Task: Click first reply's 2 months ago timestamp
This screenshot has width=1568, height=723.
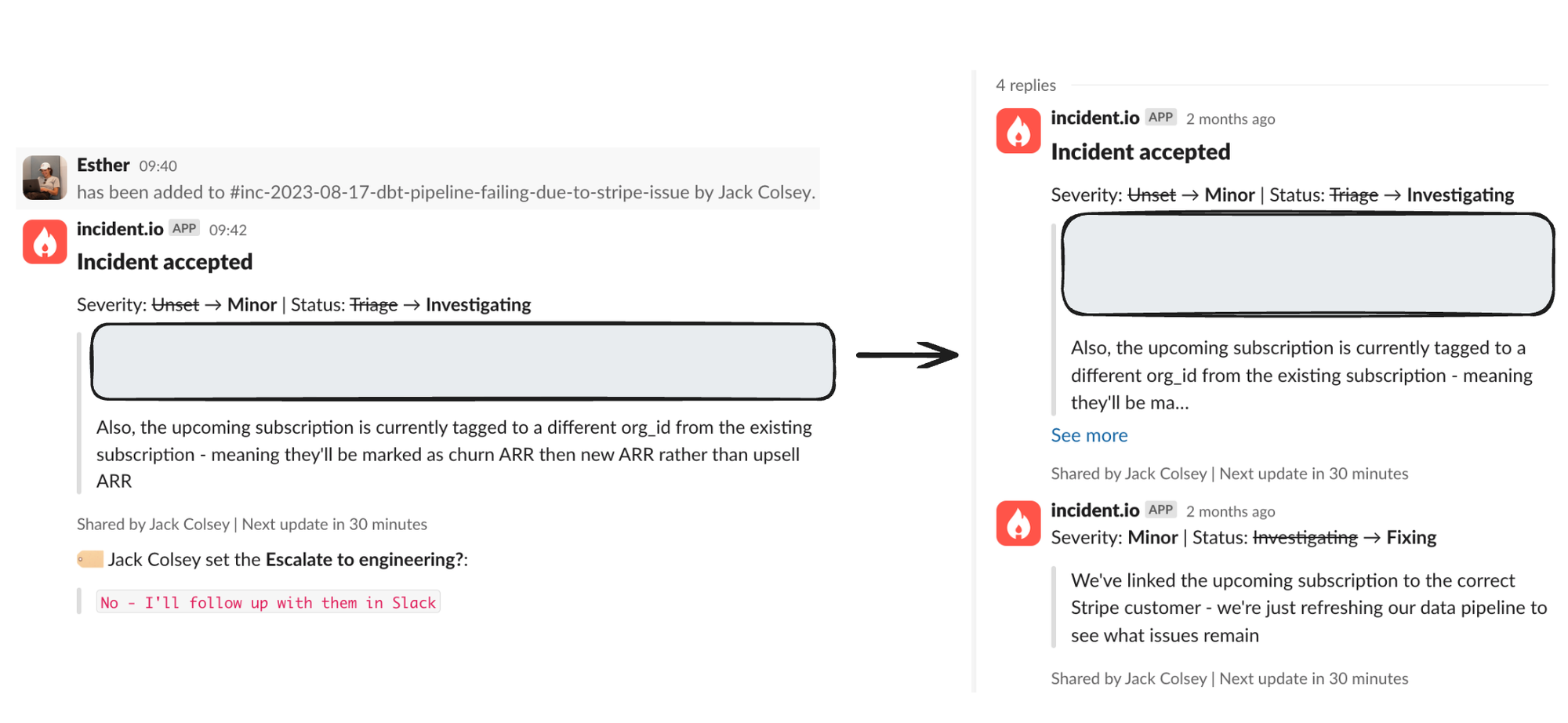Action: [1230, 119]
